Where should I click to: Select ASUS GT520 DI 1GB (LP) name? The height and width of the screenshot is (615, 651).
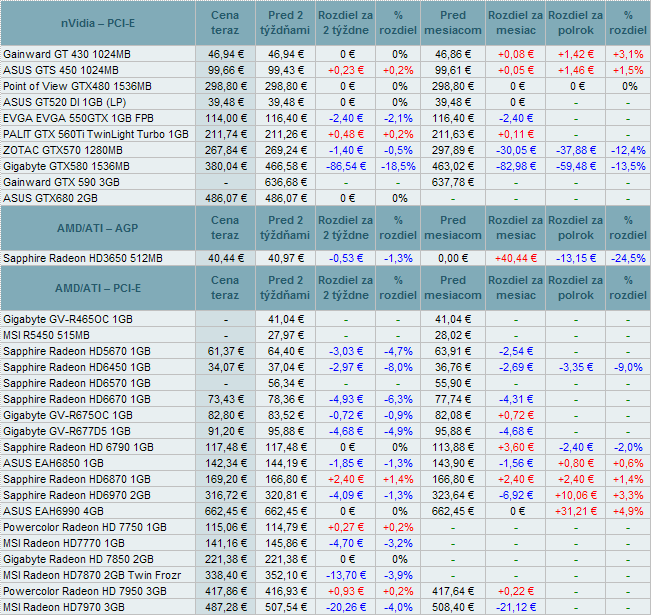(x=64, y=102)
